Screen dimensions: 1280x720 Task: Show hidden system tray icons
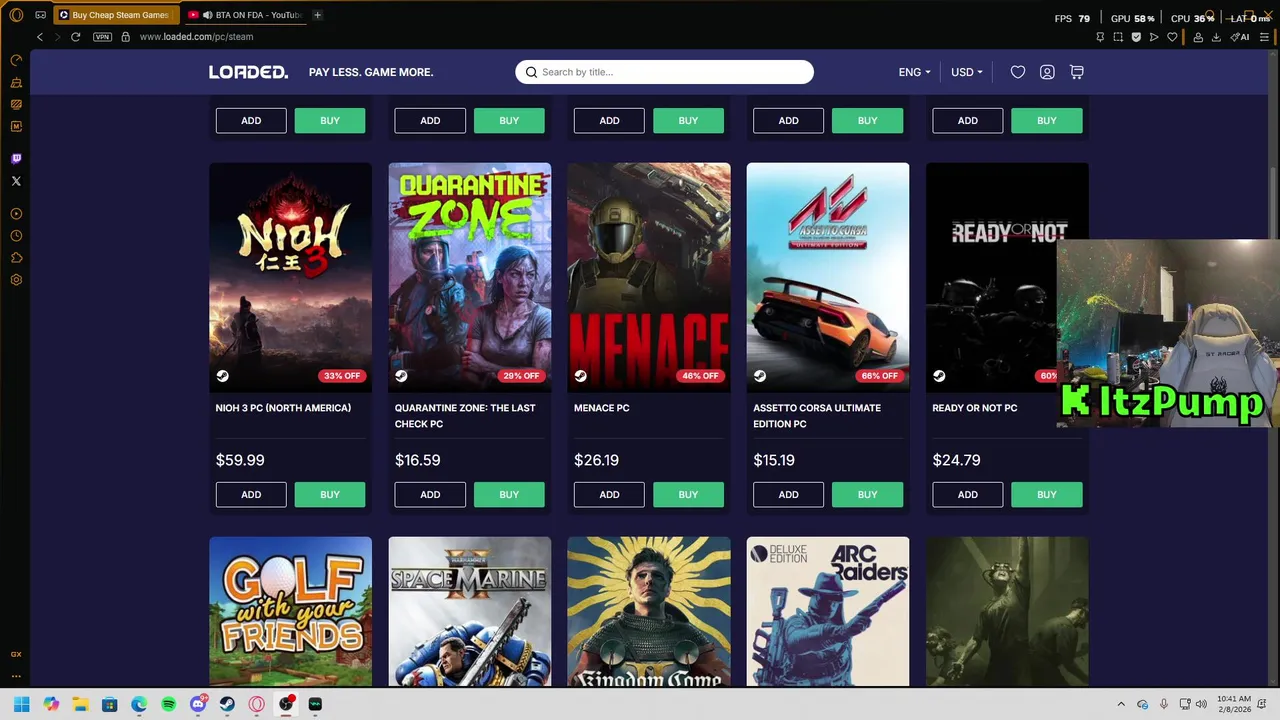tap(1121, 704)
